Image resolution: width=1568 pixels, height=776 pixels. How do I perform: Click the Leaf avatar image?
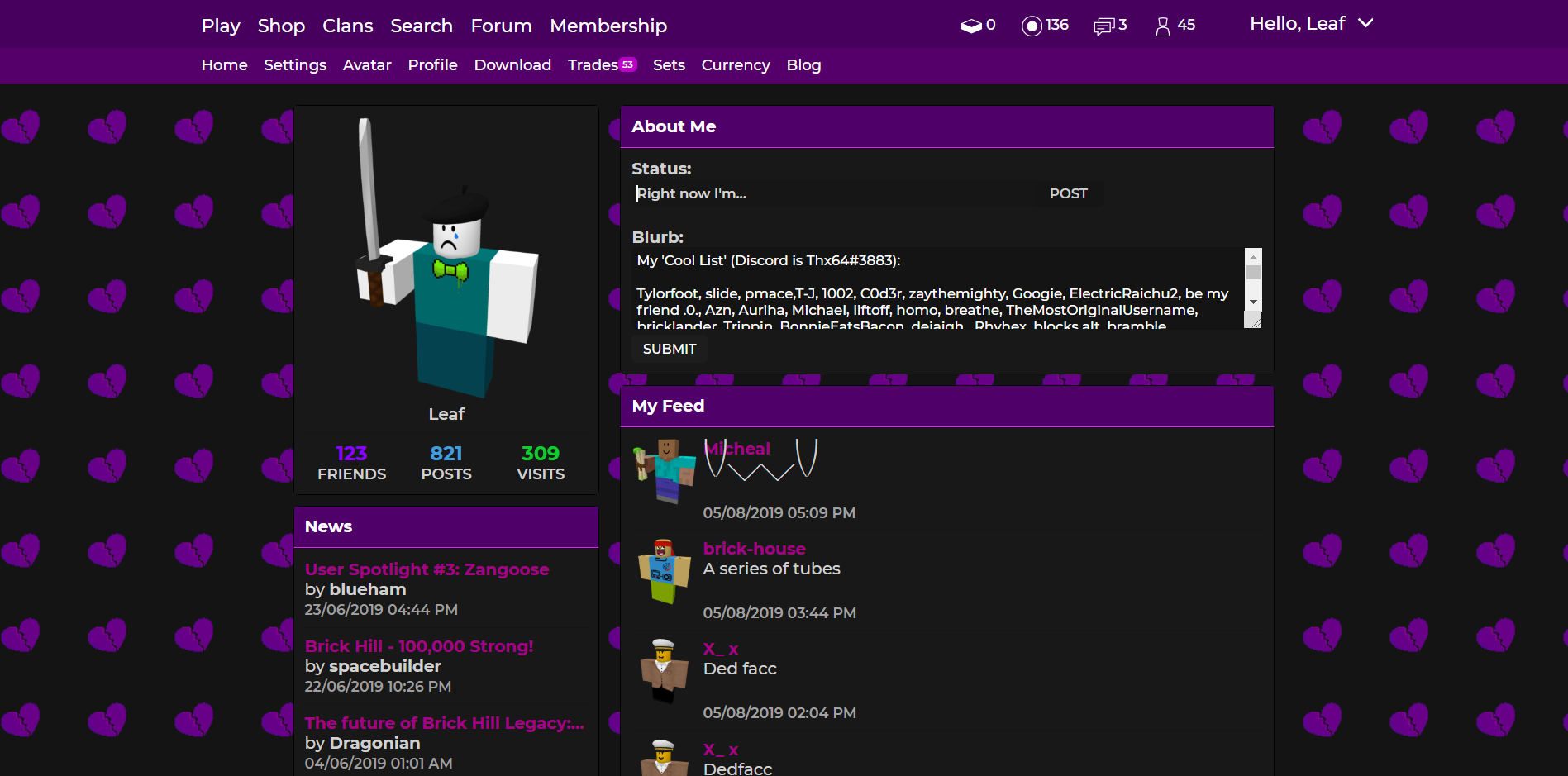(x=447, y=257)
